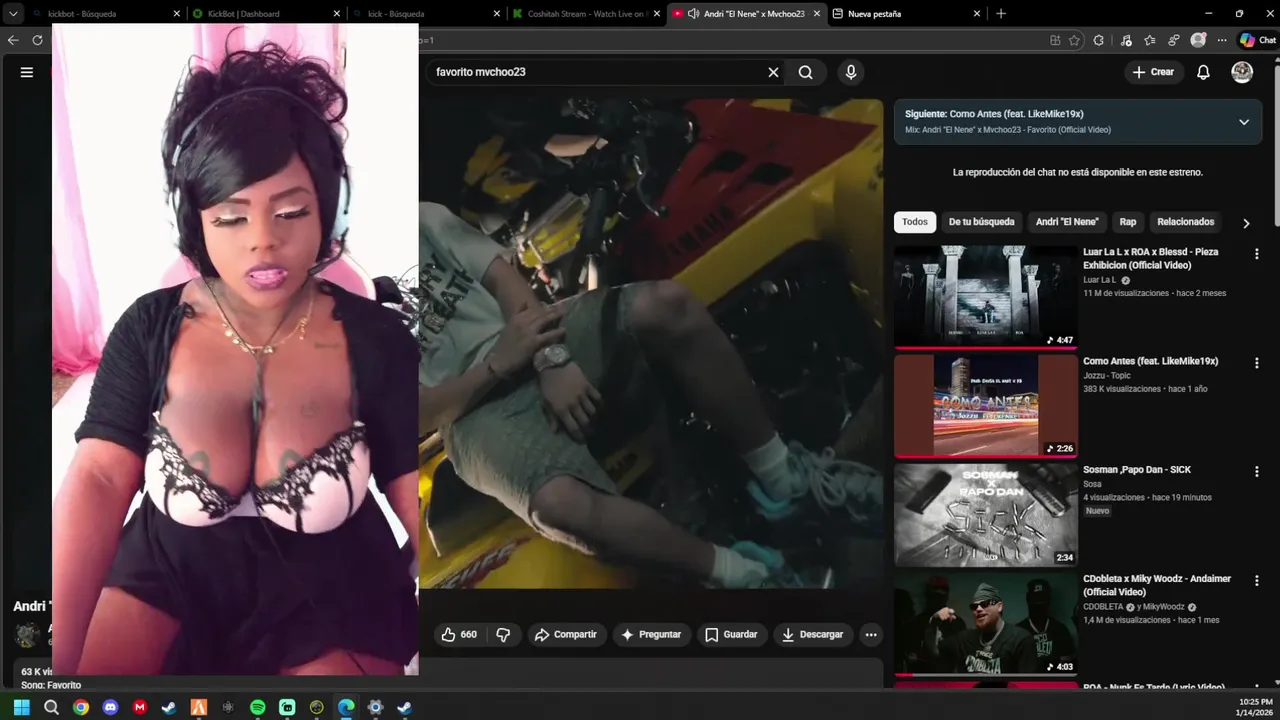Show more filter chips with right arrow
Image resolution: width=1280 pixels, height=720 pixels.
(1246, 223)
